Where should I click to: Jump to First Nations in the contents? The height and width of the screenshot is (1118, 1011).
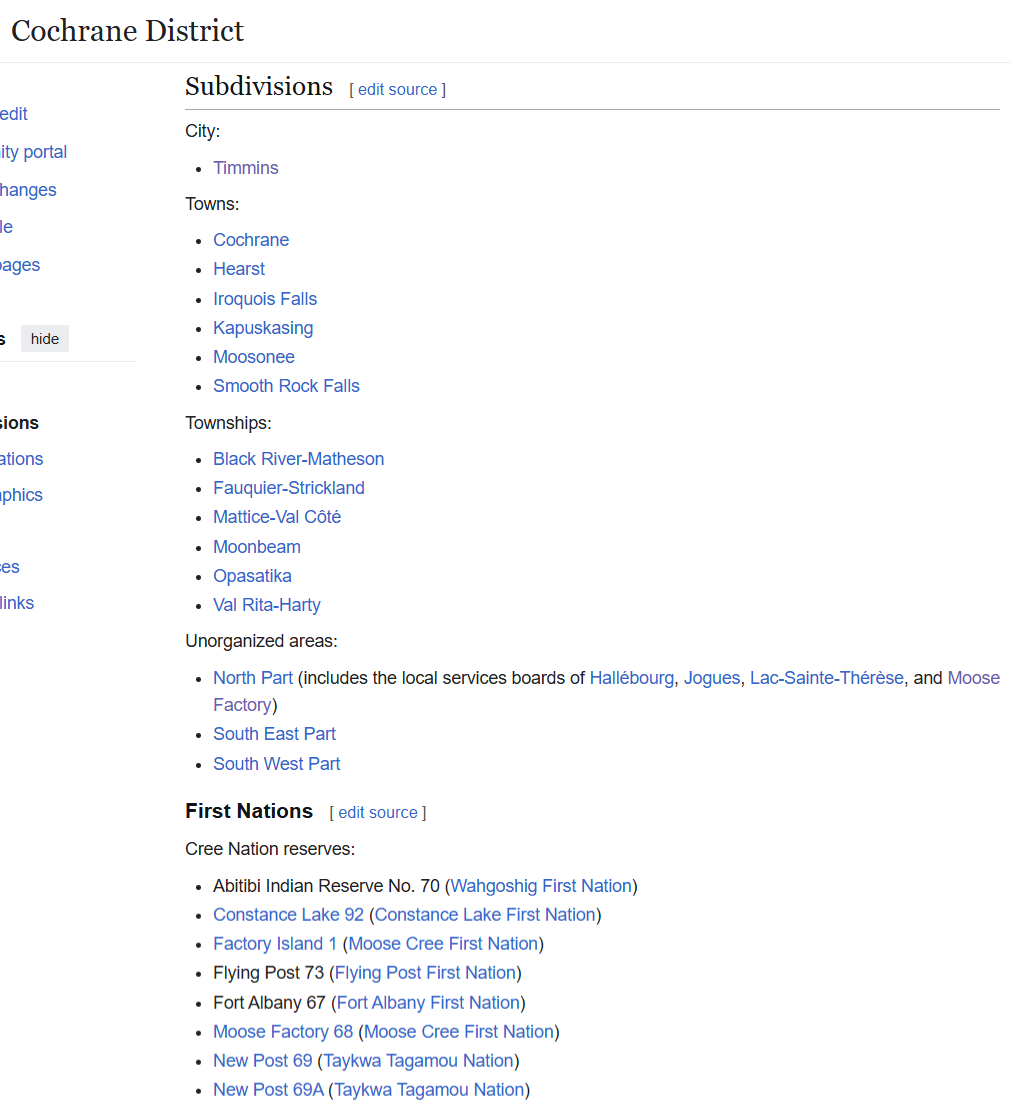click(21, 458)
